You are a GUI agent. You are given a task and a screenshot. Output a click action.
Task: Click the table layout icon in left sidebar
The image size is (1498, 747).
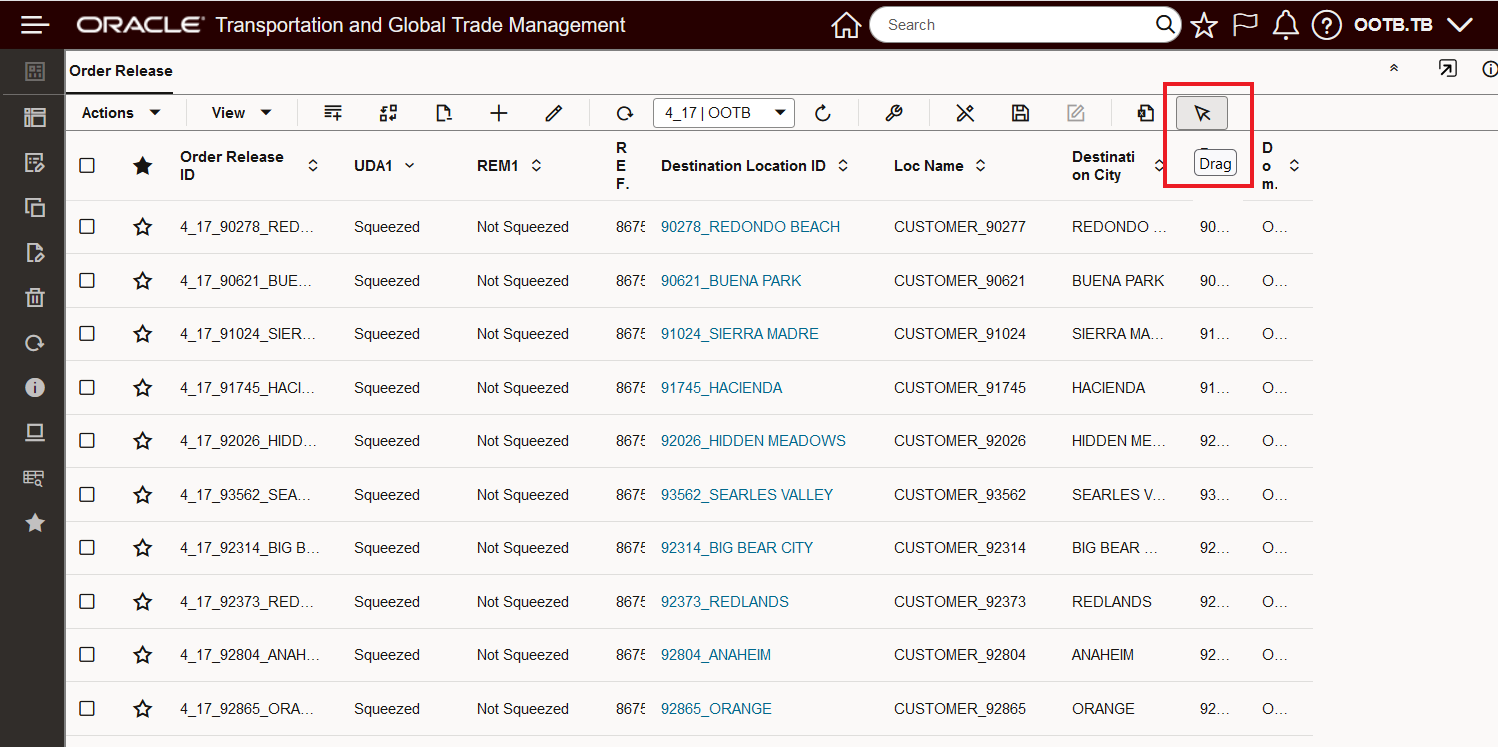tap(35, 117)
